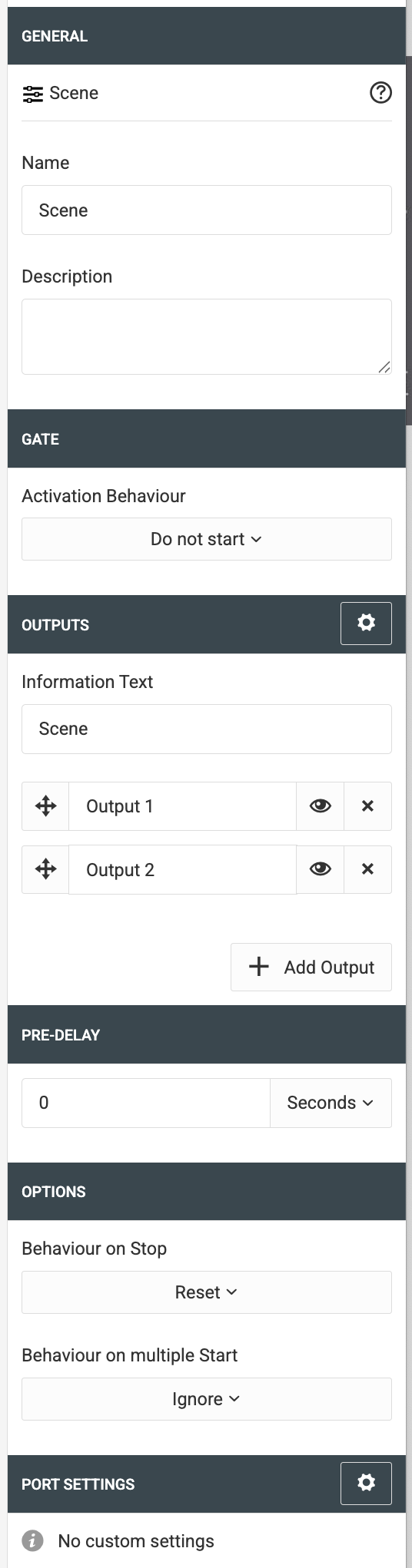Open the Activation Behaviour dropdown
This screenshot has height=1568, width=412.
(x=207, y=539)
